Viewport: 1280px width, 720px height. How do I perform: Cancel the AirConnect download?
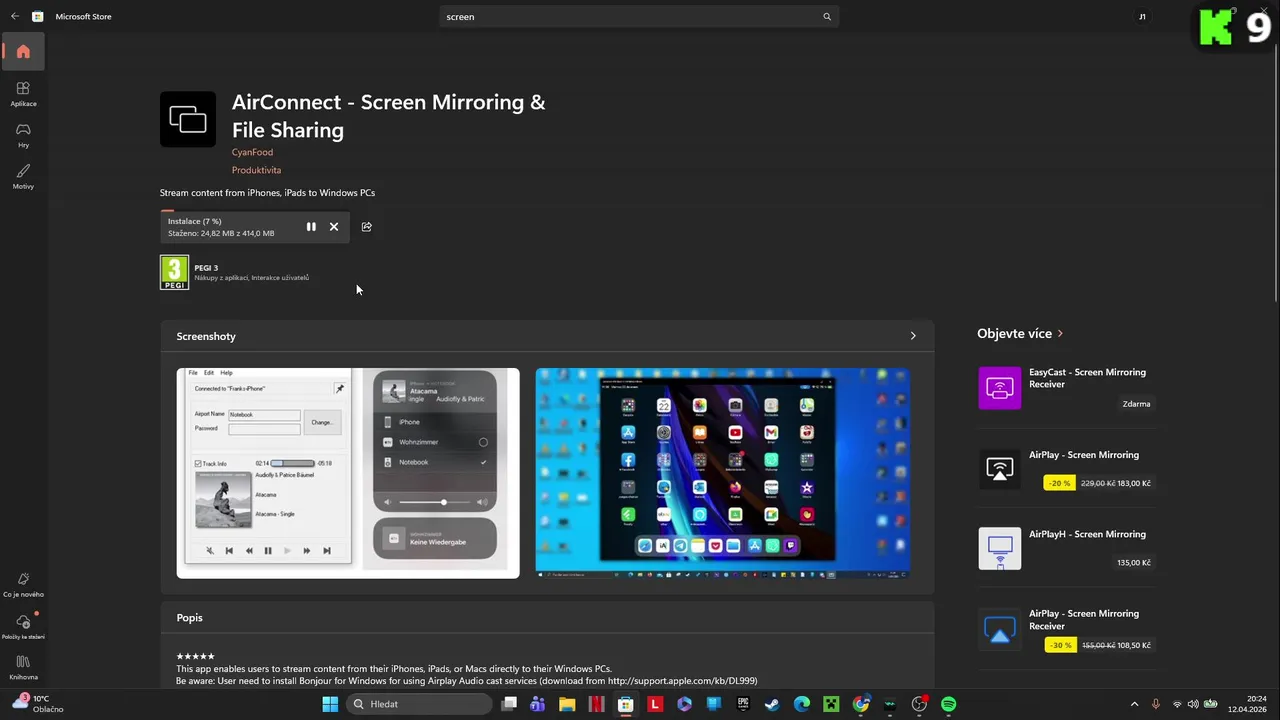point(334,227)
